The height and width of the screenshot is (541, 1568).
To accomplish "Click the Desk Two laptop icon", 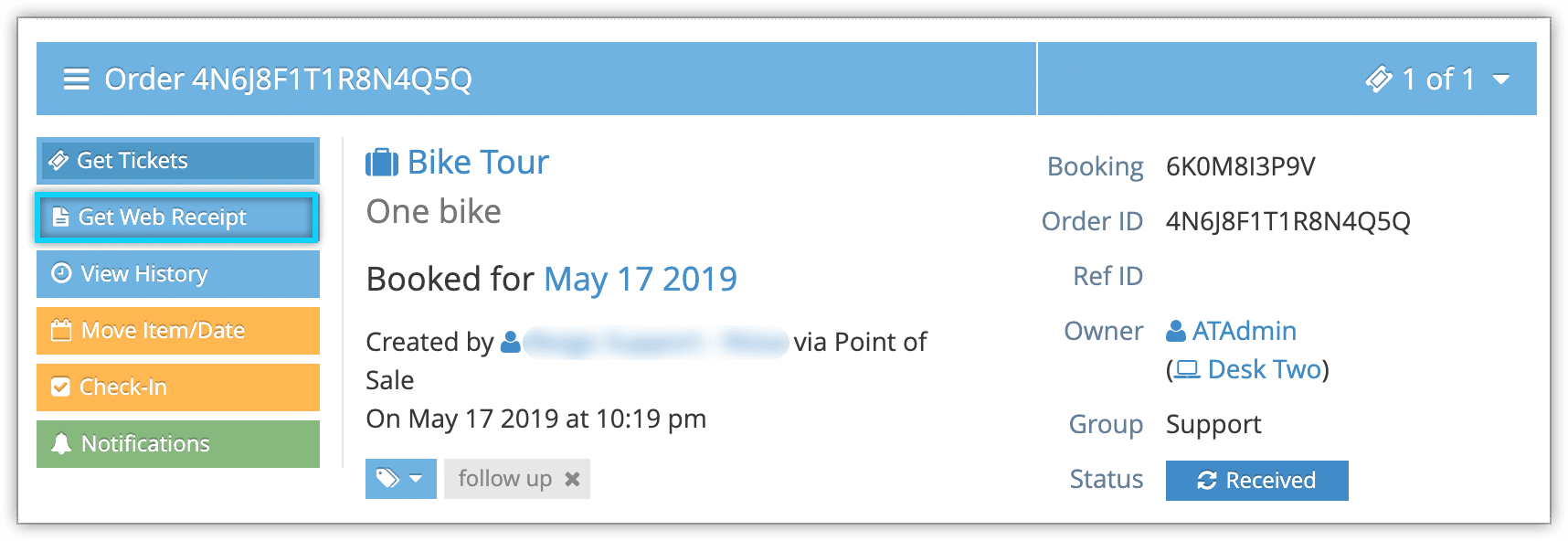I will coord(1187,369).
